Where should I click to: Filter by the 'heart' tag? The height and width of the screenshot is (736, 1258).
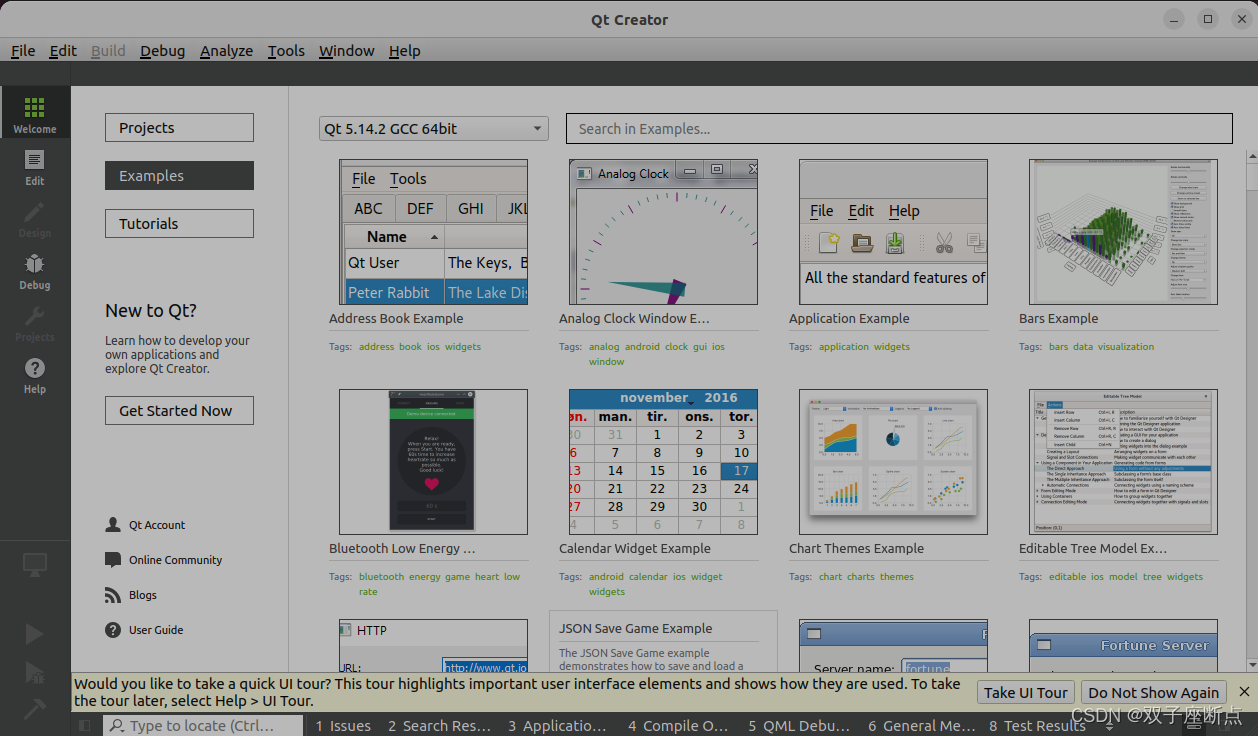point(487,577)
